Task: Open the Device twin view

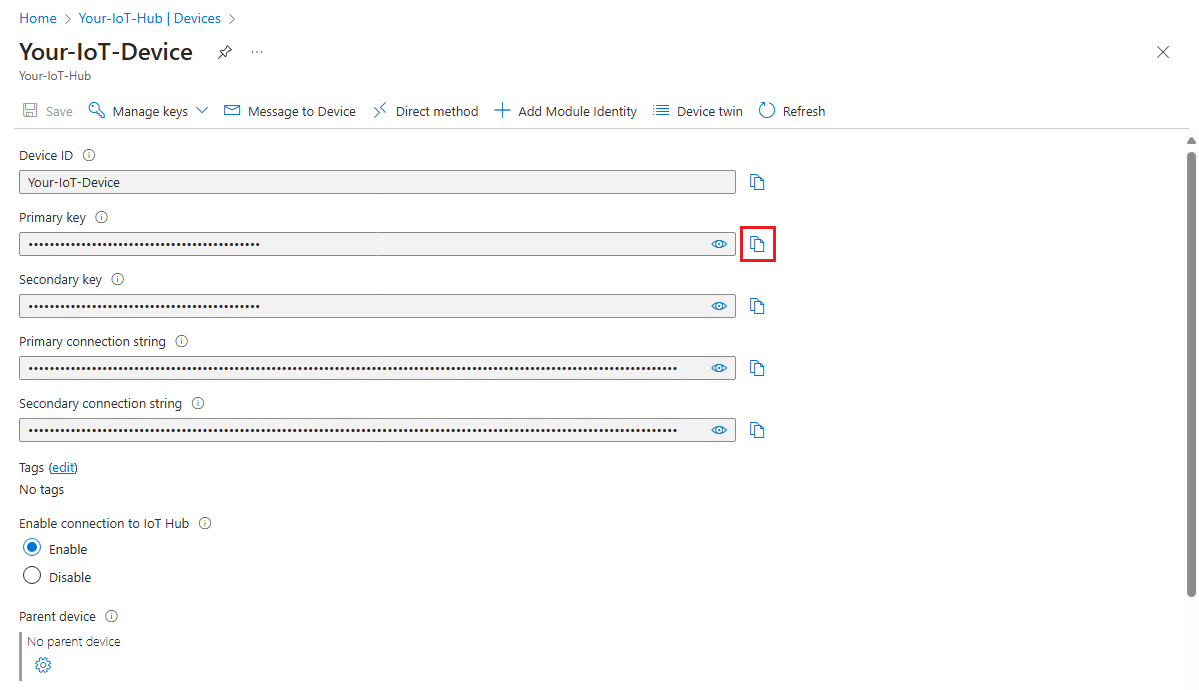Action: [x=697, y=110]
